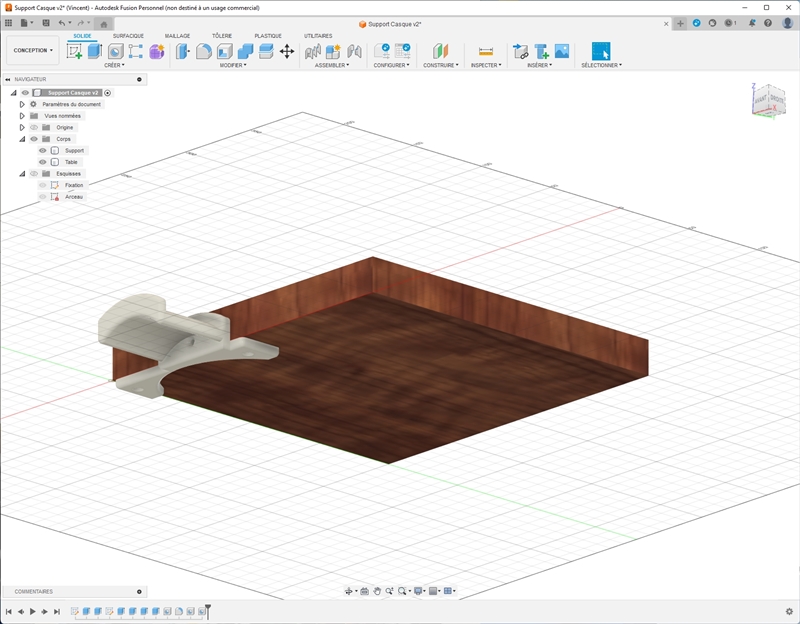This screenshot has height=624, width=800.
Task: Toggle root Support Casque v2 visibility
Action: (x=25, y=93)
